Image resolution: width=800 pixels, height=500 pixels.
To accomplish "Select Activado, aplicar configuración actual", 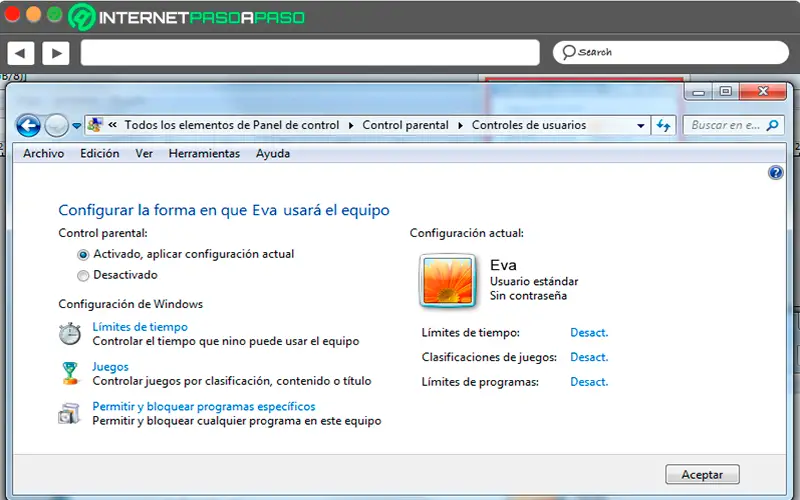I will click(83, 255).
